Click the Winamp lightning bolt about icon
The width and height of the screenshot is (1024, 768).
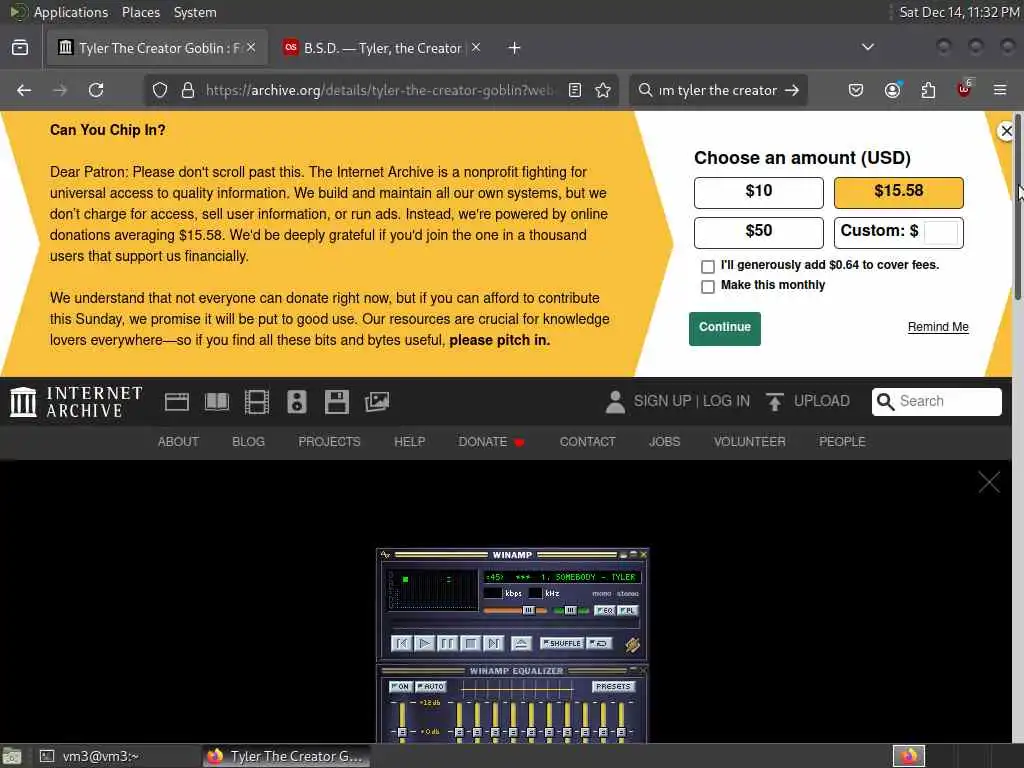click(632, 645)
